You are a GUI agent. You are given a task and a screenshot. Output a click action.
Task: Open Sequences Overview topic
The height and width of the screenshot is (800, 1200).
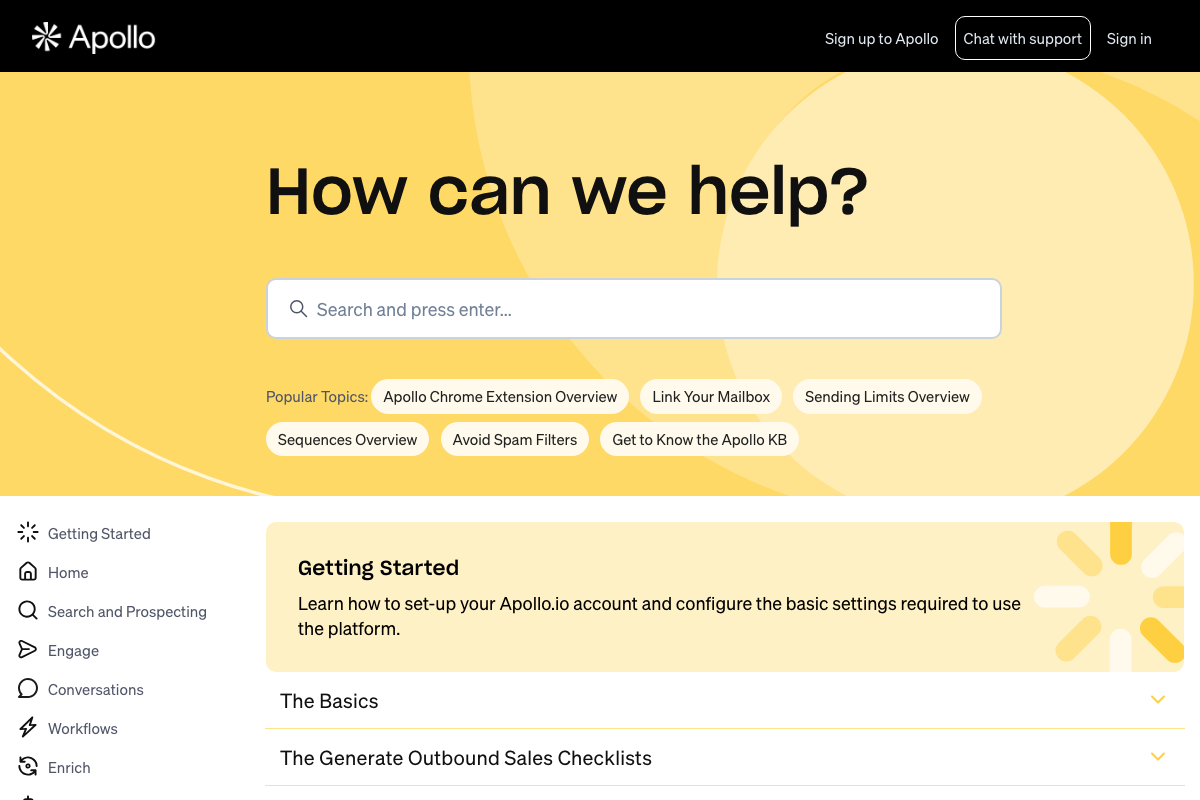(347, 439)
